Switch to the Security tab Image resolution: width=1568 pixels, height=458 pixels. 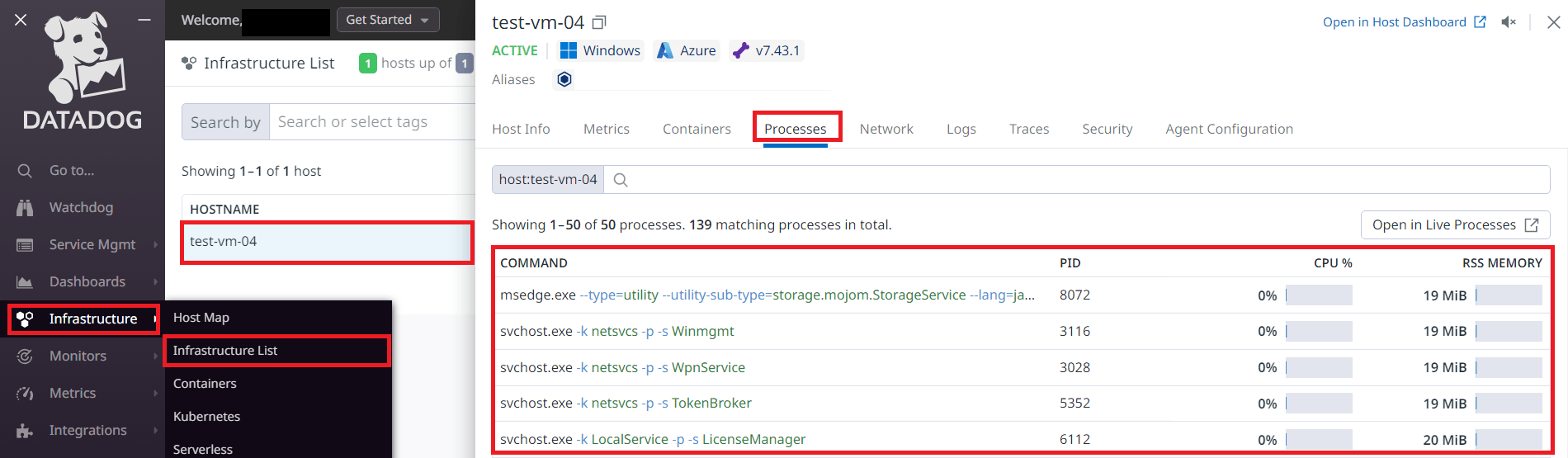[1108, 129]
